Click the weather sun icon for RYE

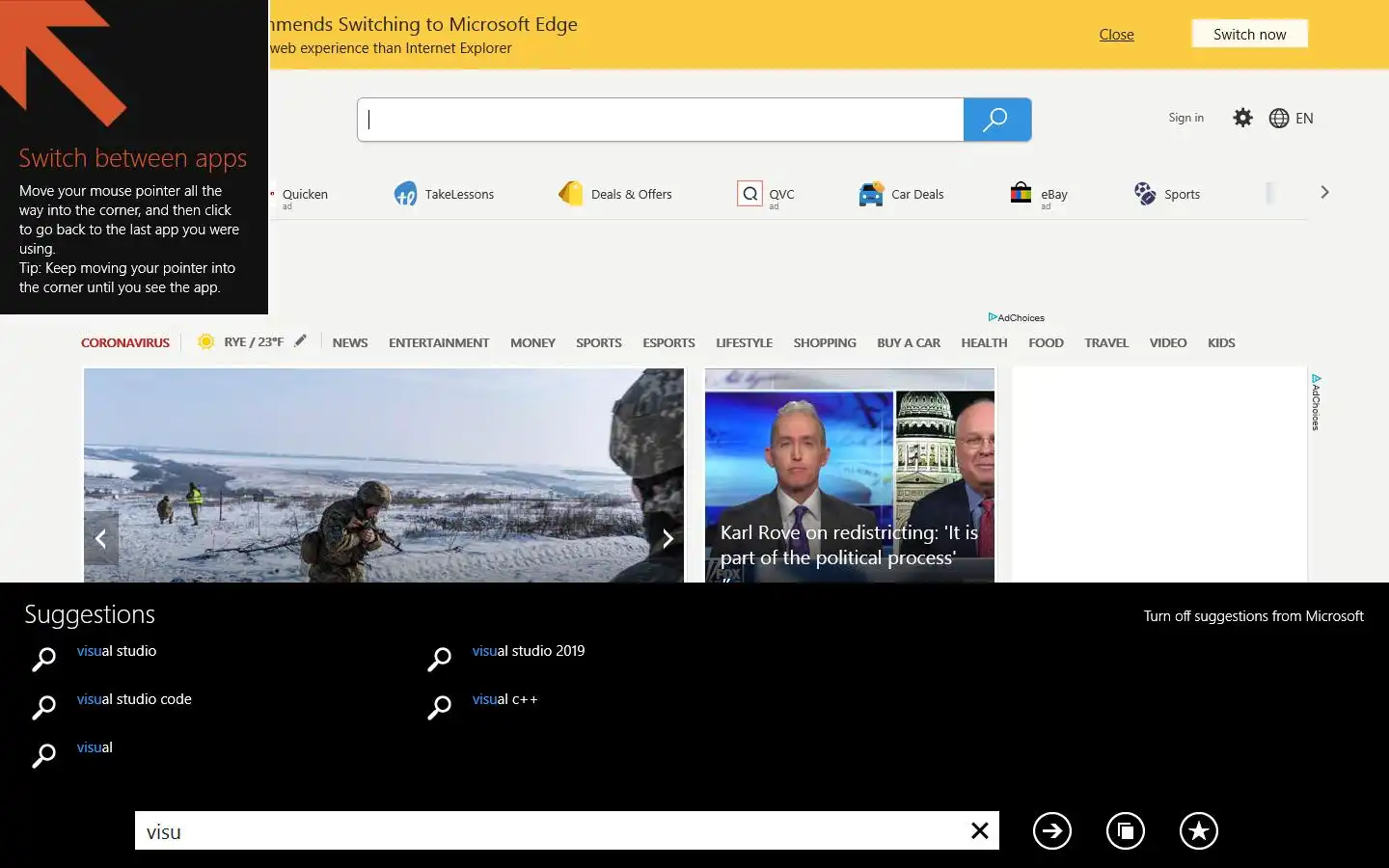click(x=205, y=341)
